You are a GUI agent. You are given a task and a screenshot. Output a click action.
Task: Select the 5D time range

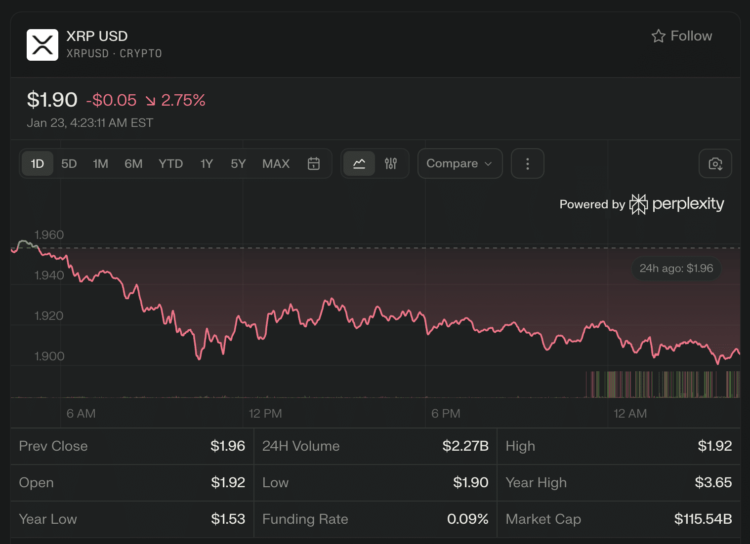[69, 164]
